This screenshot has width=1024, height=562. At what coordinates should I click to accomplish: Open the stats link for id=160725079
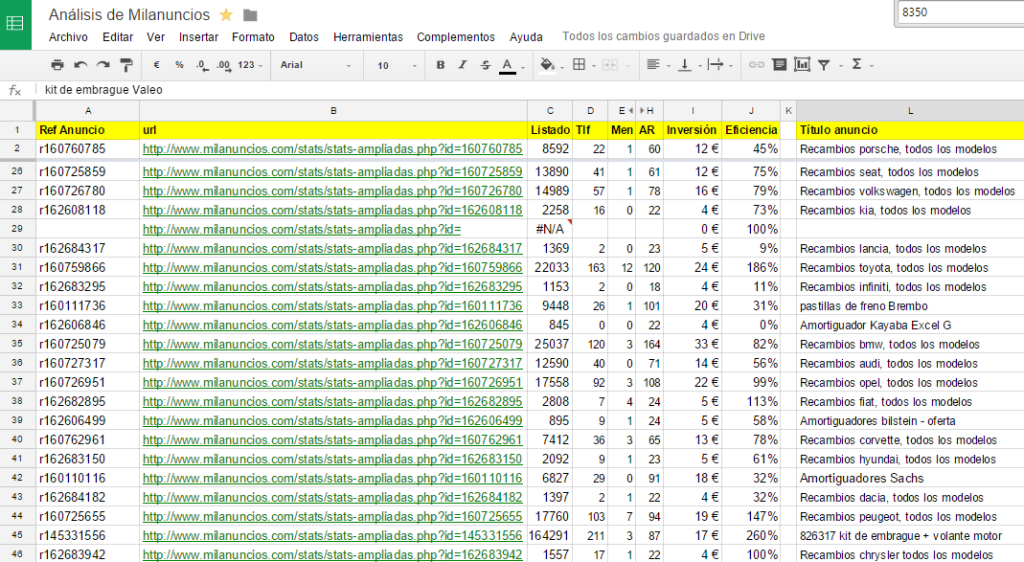pos(332,345)
